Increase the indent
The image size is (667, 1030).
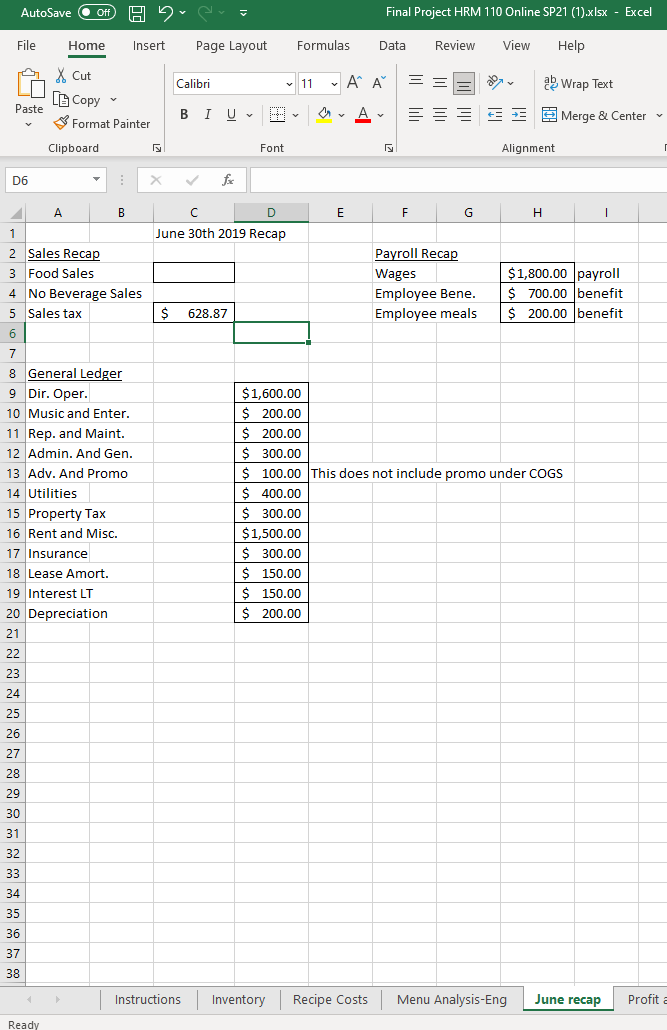click(519, 115)
